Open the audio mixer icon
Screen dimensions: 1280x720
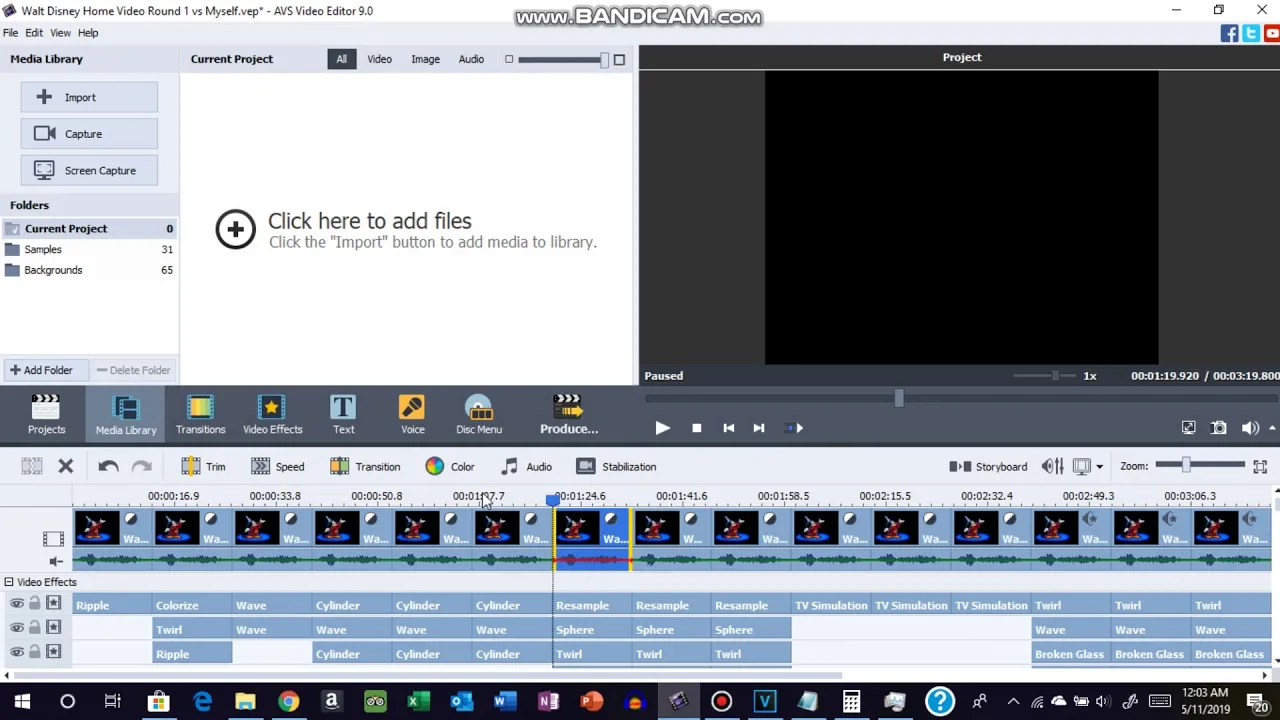[x=1052, y=467]
